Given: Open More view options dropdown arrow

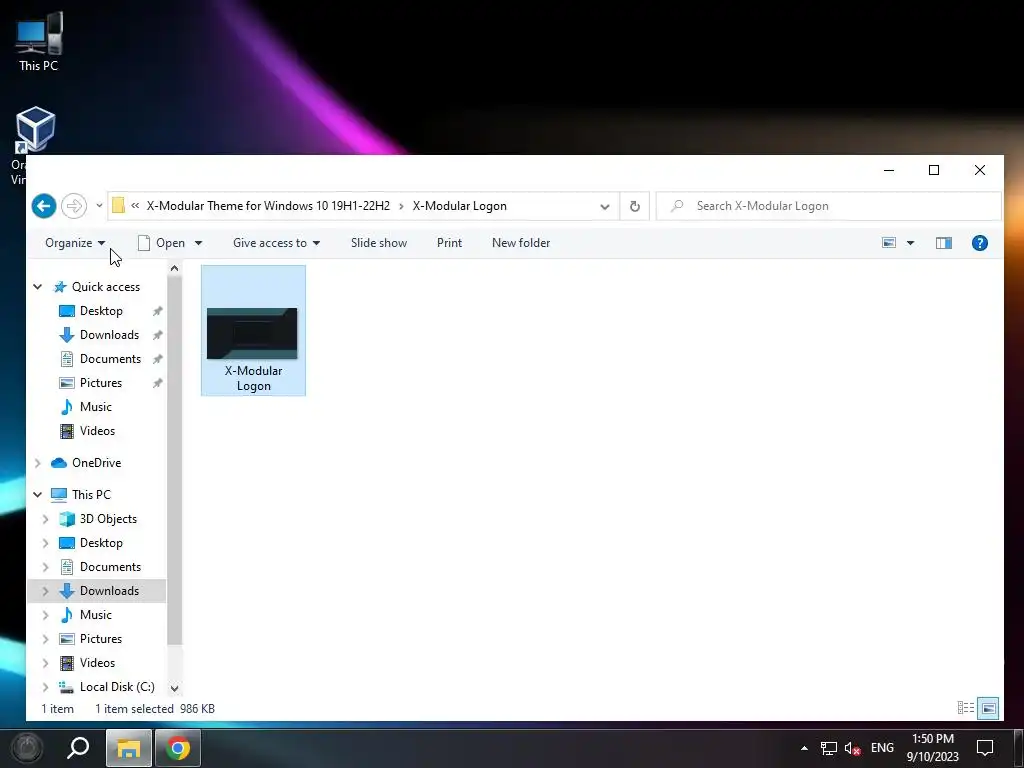Looking at the screenshot, I should pos(910,243).
